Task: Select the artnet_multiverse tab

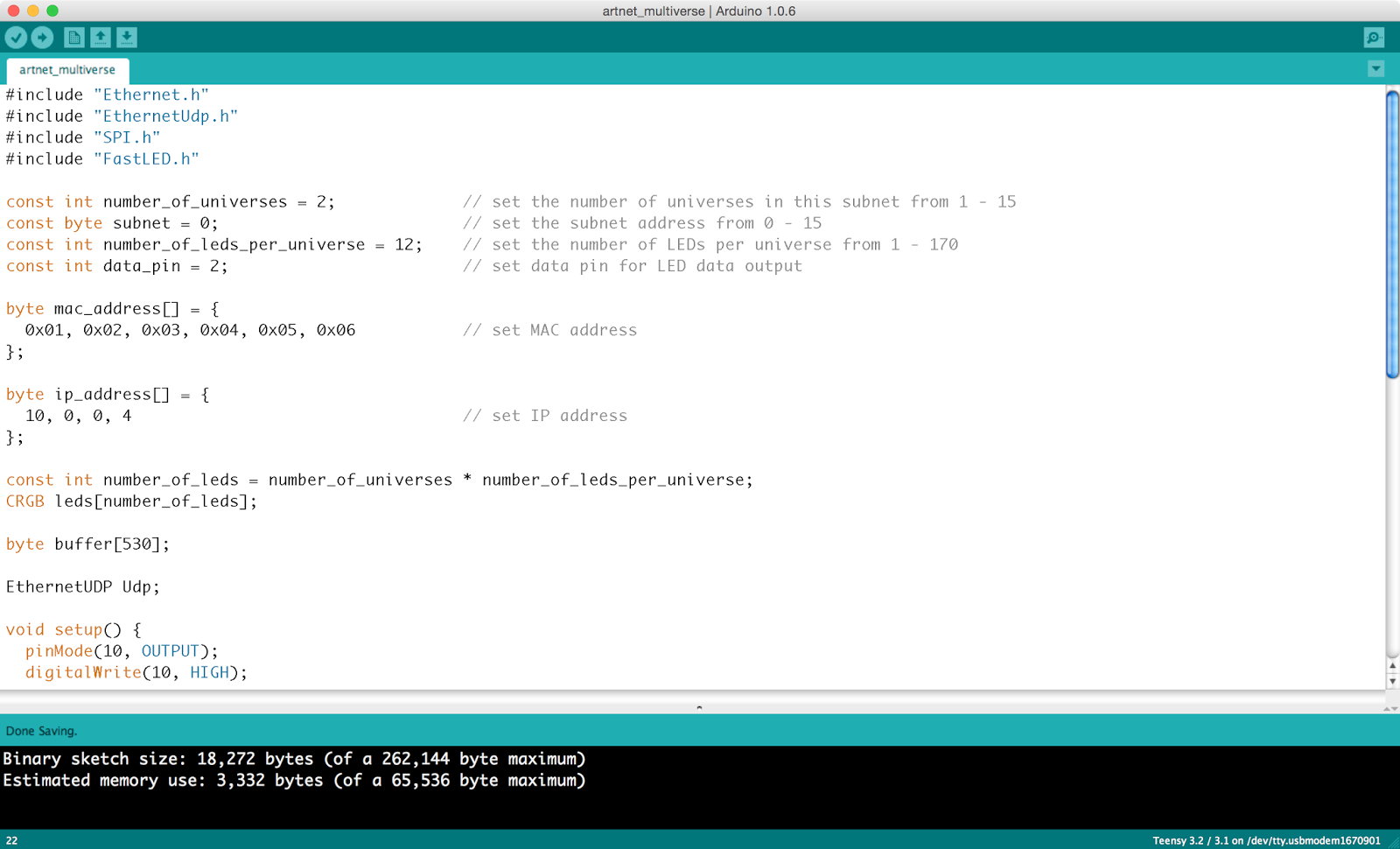Action: (67, 70)
